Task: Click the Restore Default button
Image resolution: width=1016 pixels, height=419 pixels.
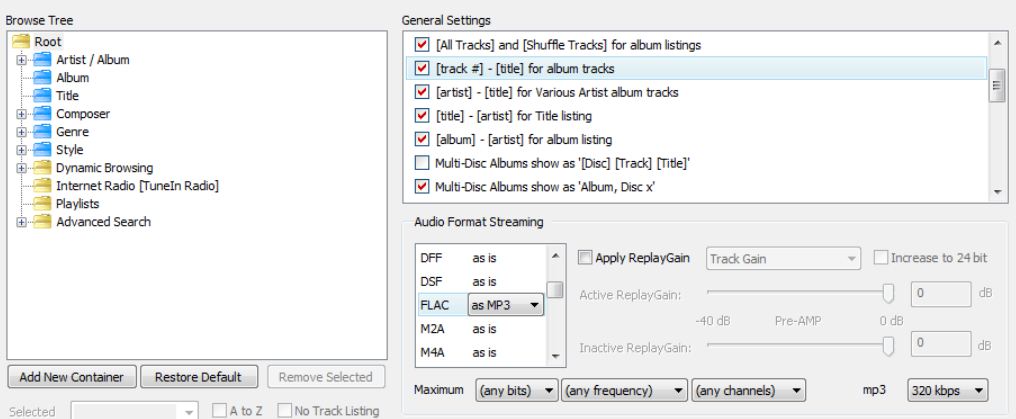Action: coord(197,377)
